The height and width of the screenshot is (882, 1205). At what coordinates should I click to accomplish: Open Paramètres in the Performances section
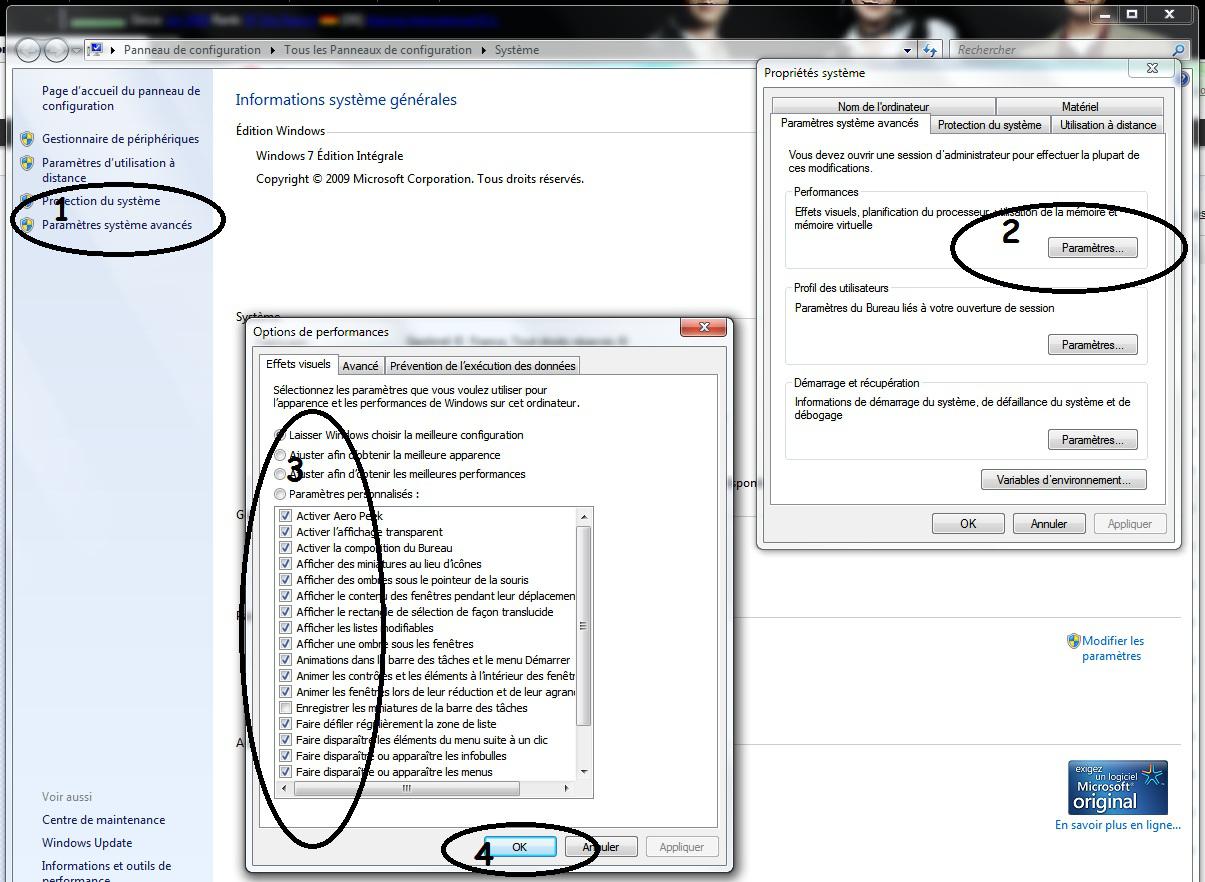tap(1093, 248)
